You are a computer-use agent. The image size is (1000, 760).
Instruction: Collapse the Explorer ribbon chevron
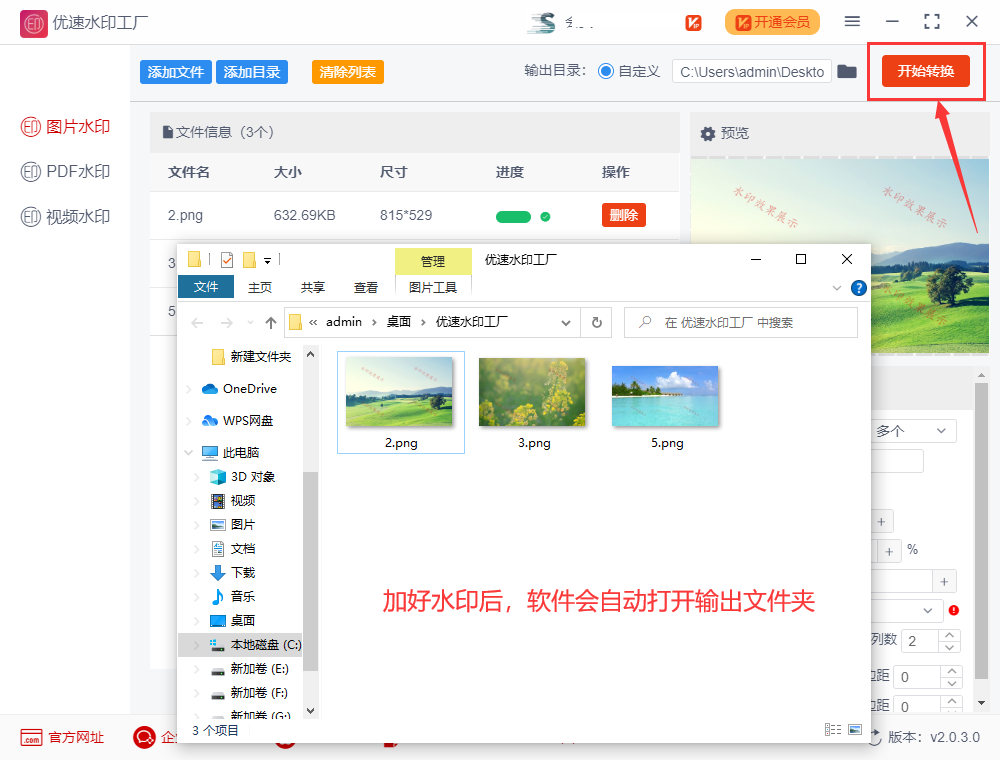[x=837, y=288]
